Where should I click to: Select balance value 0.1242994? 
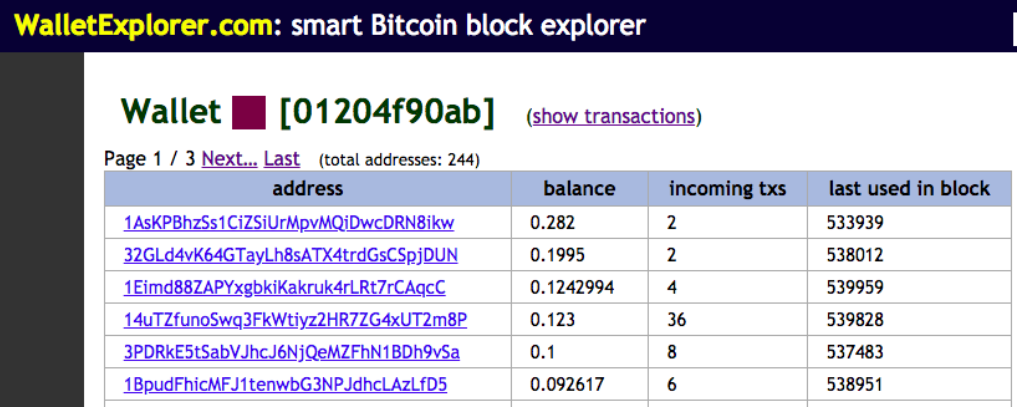click(x=572, y=288)
